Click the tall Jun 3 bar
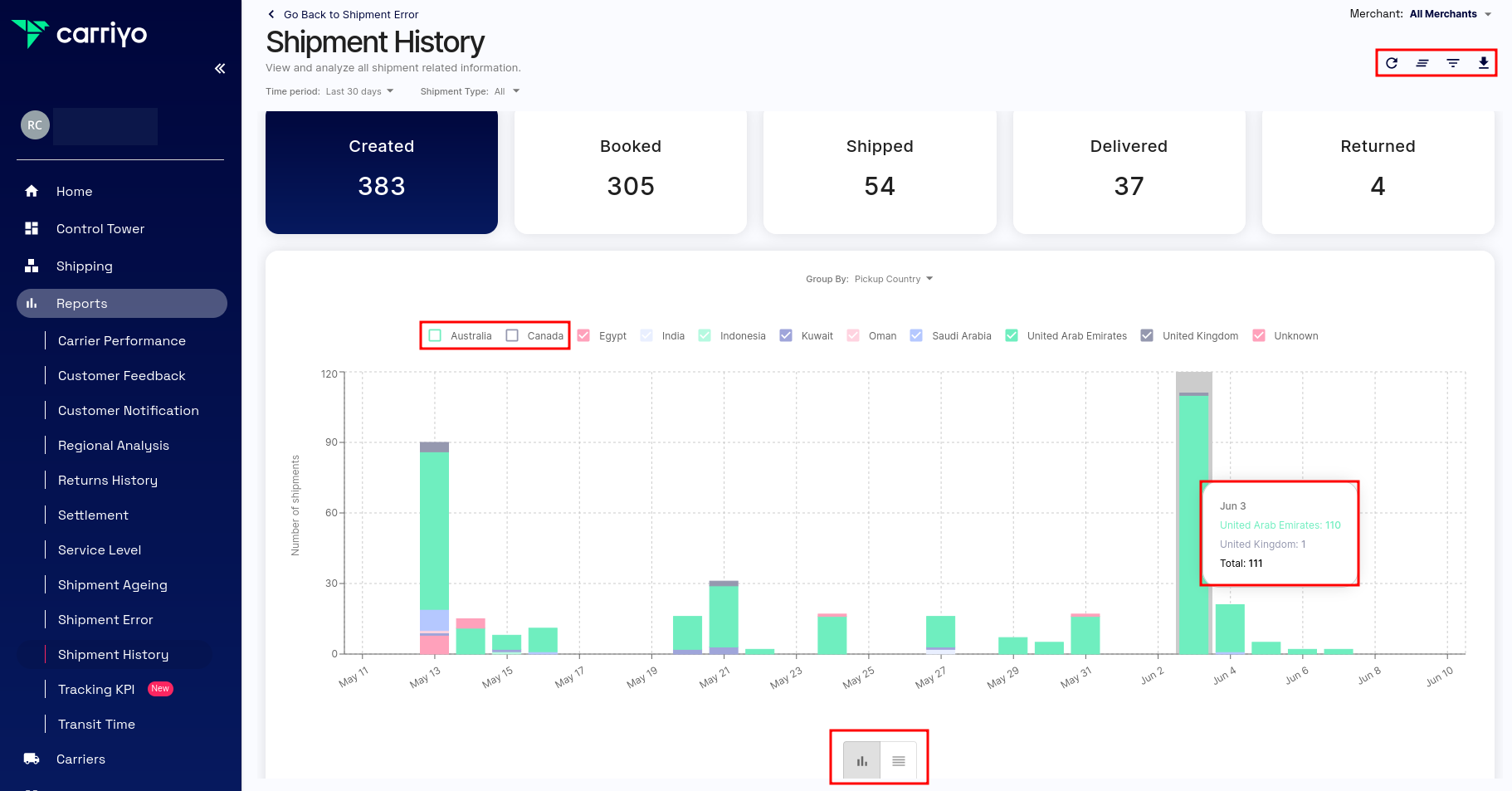The image size is (1512, 791). pos(1193,523)
